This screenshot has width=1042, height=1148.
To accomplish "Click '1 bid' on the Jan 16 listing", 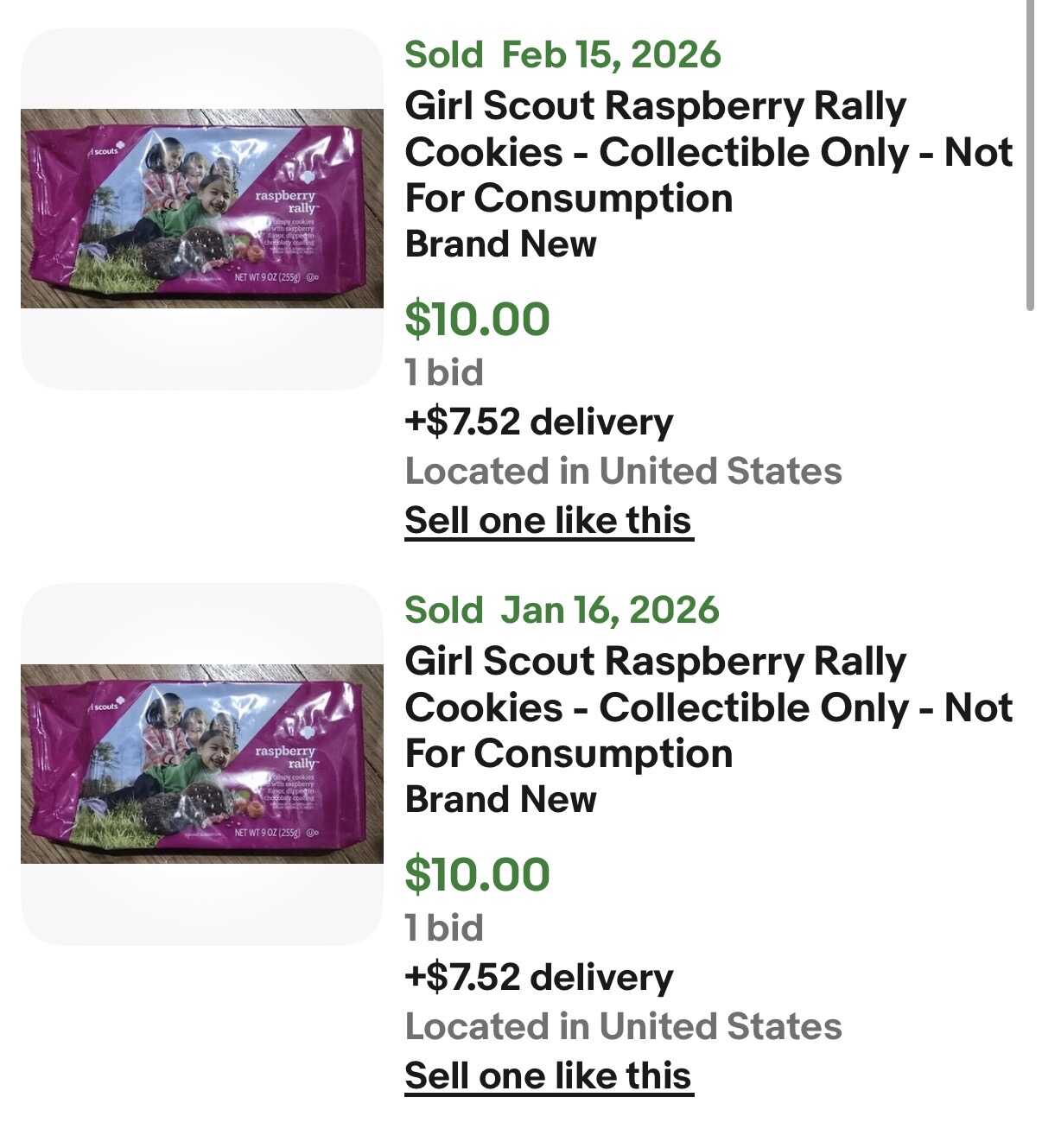I will coord(444,929).
